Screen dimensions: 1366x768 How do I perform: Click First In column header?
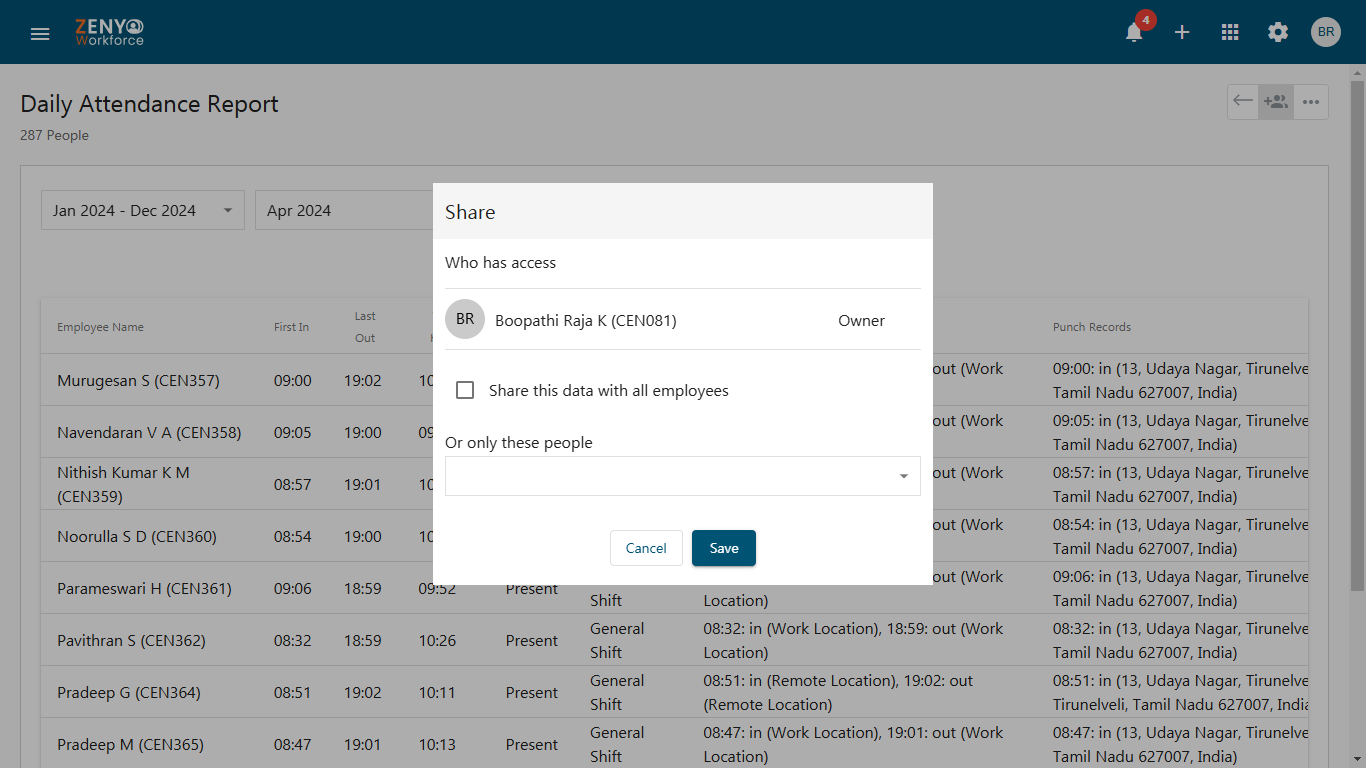[291, 327]
